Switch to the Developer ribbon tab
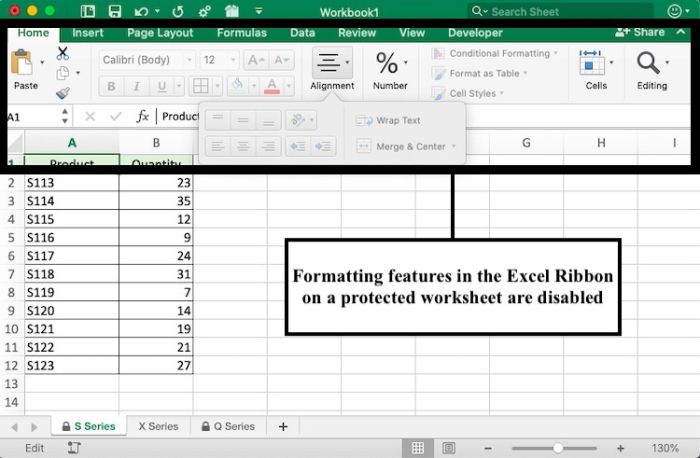 coord(475,33)
